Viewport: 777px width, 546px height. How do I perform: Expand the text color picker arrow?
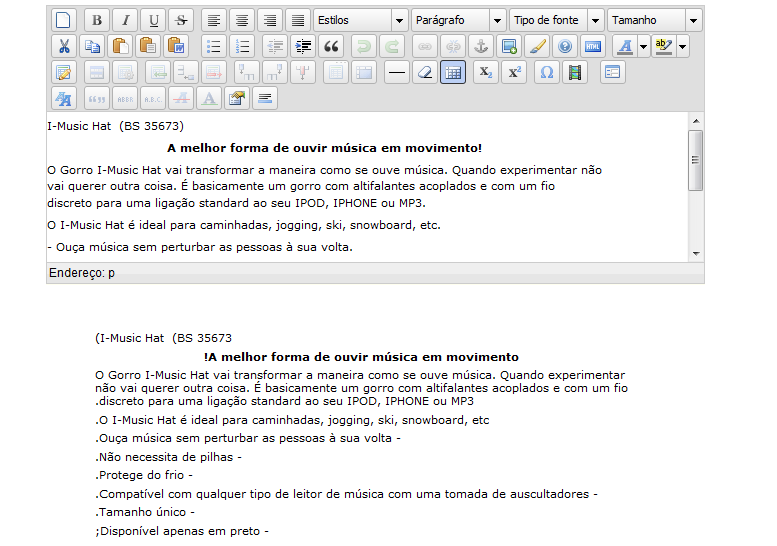(644, 47)
